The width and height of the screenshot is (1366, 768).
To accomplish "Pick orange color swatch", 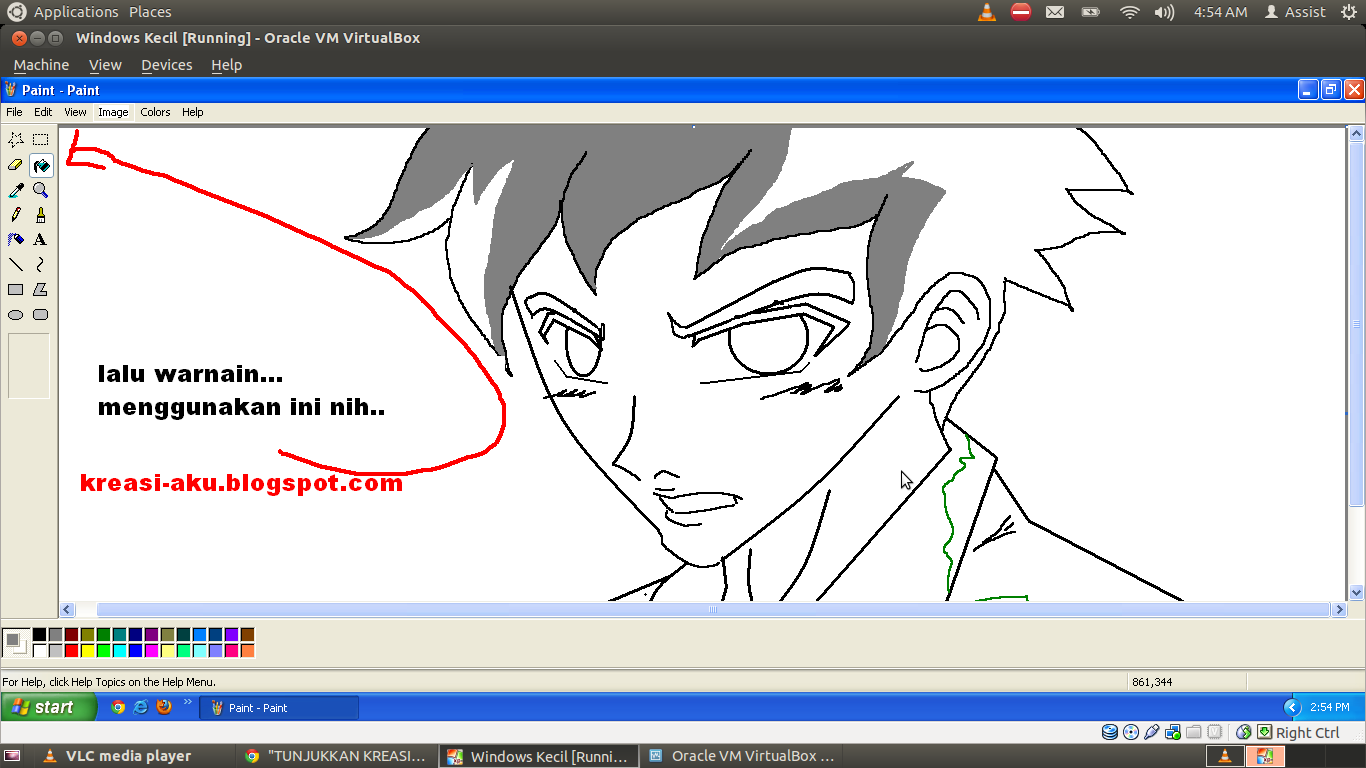I will (x=247, y=650).
